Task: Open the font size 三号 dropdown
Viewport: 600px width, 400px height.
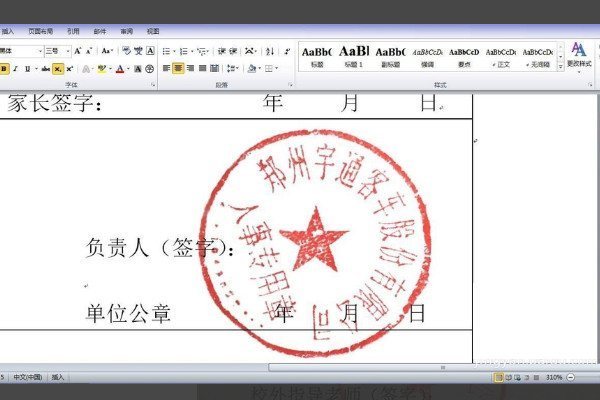Action: tap(68, 51)
